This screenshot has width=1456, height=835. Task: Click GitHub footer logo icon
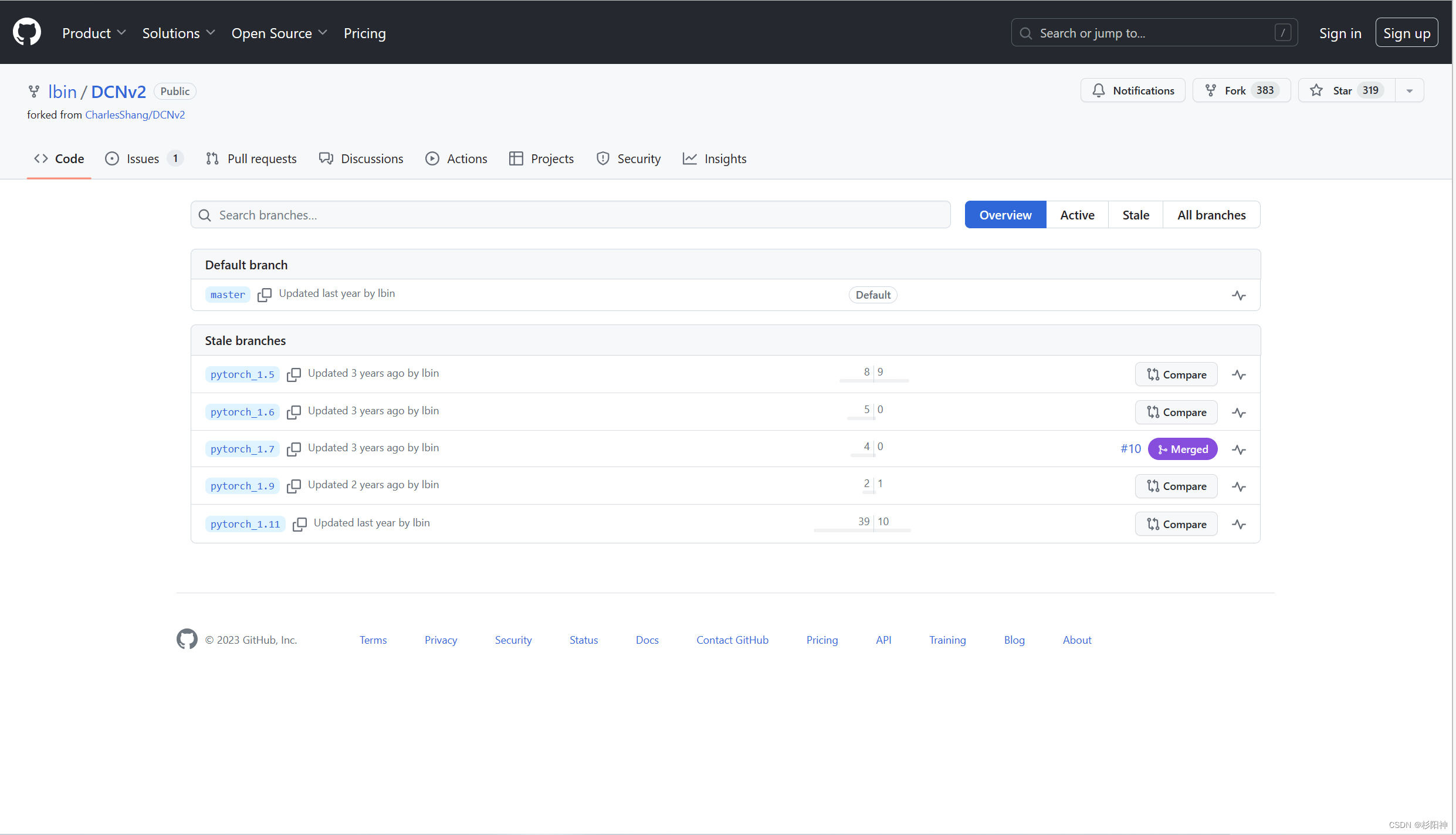click(x=187, y=639)
